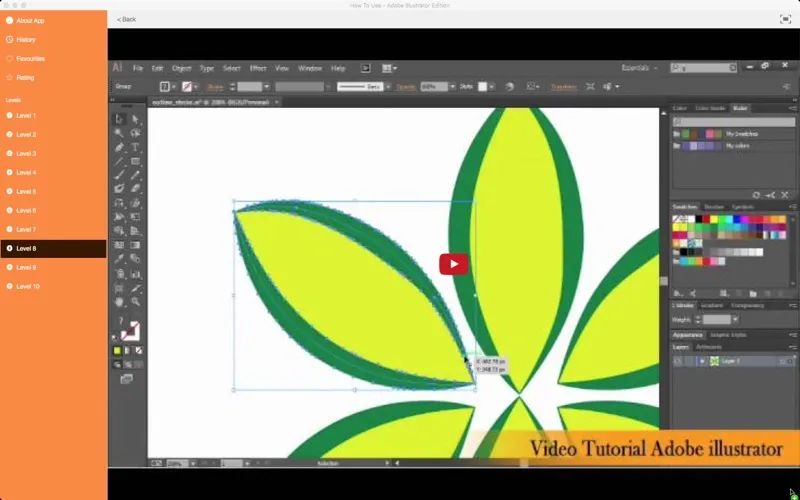The width and height of the screenshot is (800, 500).
Task: Select Level 8 in the sidebar
Action: coord(54,248)
